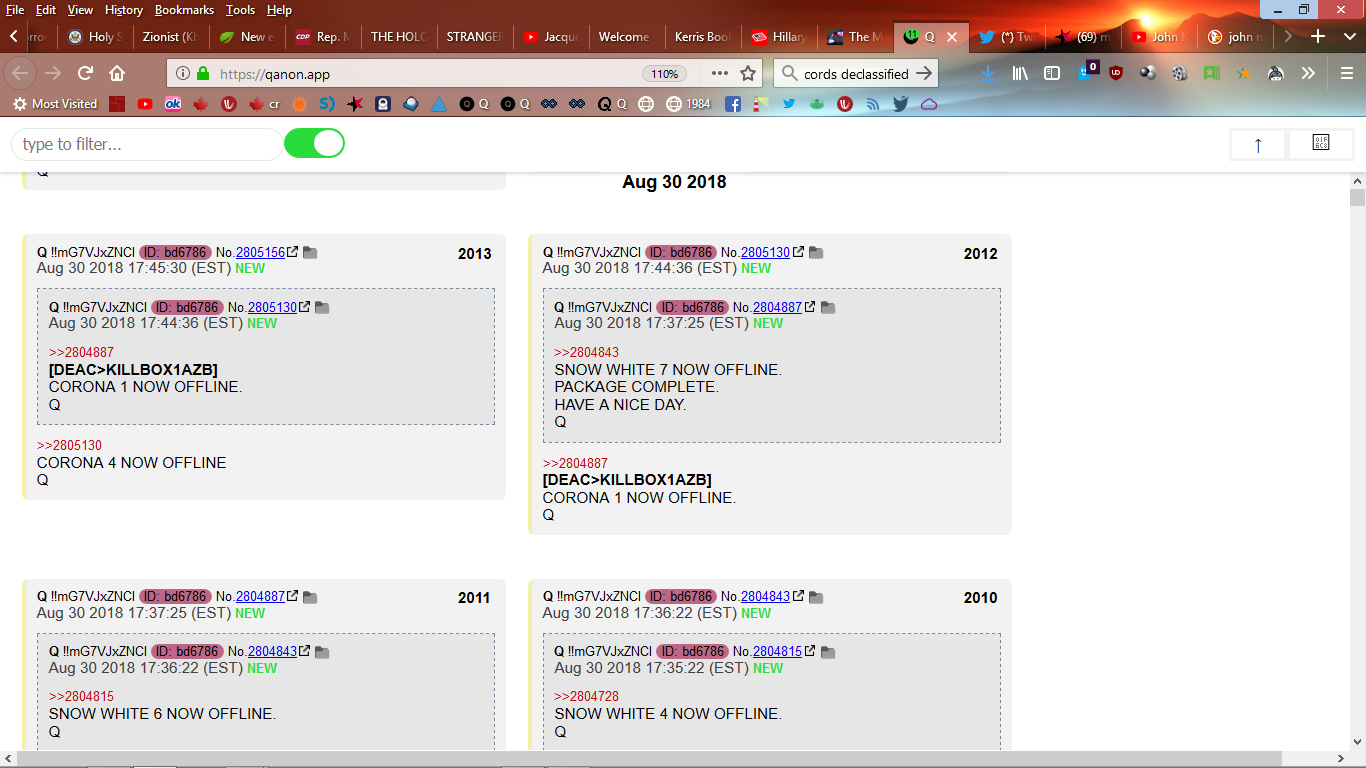Click the 110% zoom level badge
1366x768 pixels.
[665, 74]
